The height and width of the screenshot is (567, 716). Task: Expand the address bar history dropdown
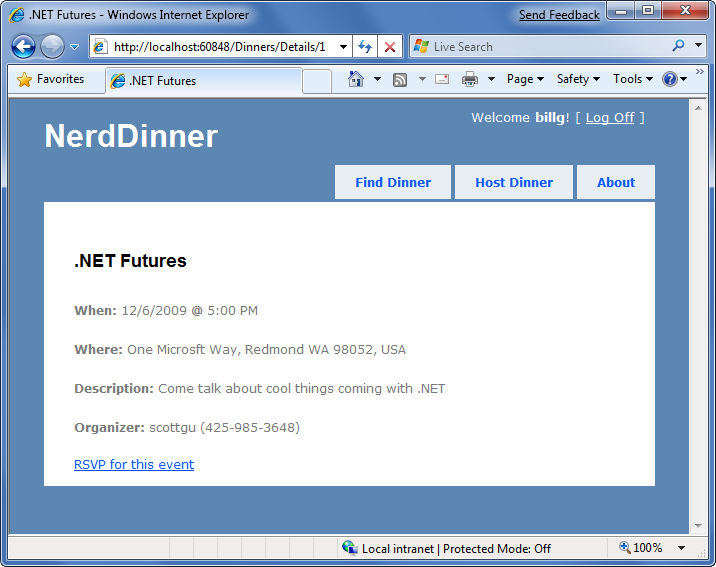343,47
